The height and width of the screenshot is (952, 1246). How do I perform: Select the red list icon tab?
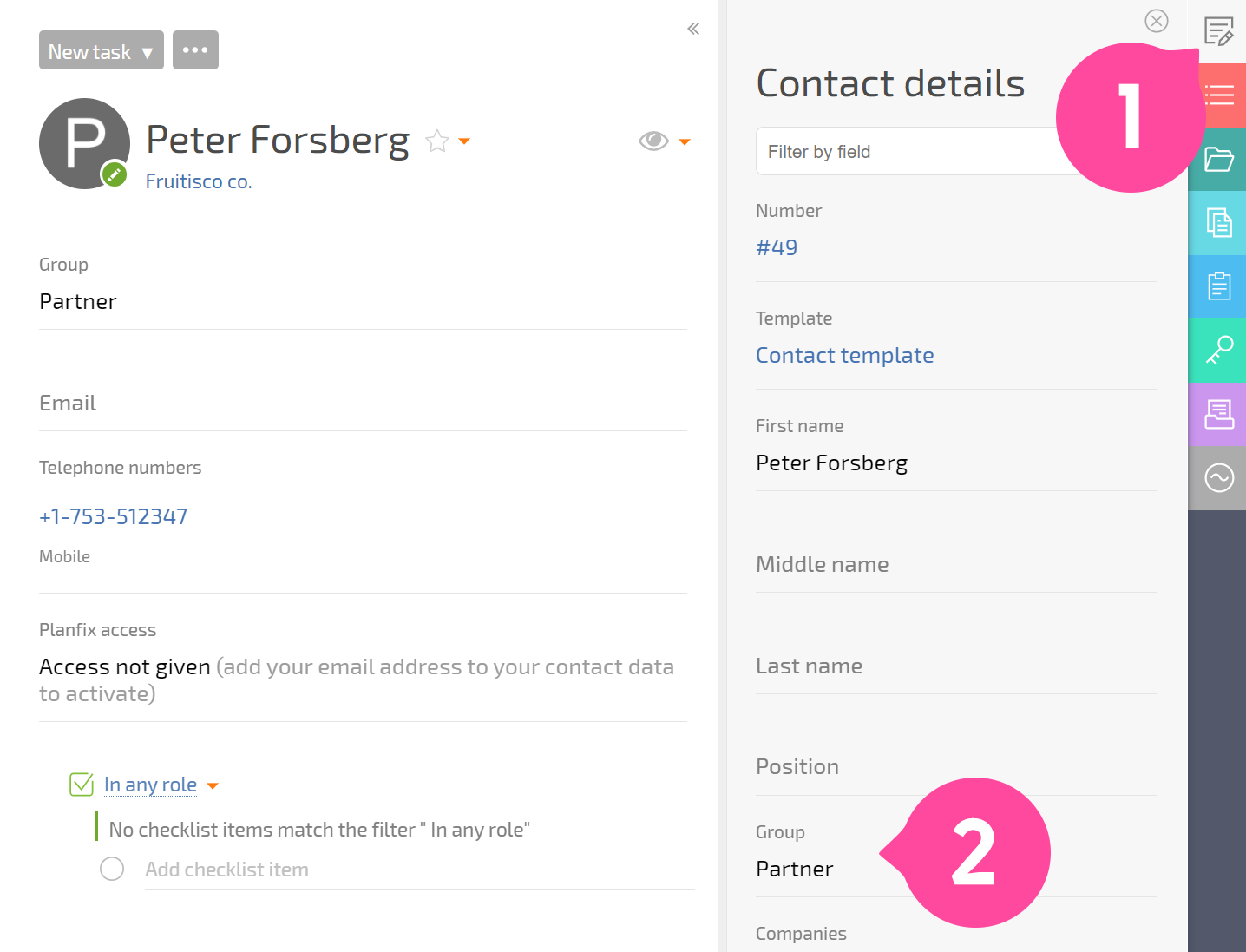(1218, 95)
